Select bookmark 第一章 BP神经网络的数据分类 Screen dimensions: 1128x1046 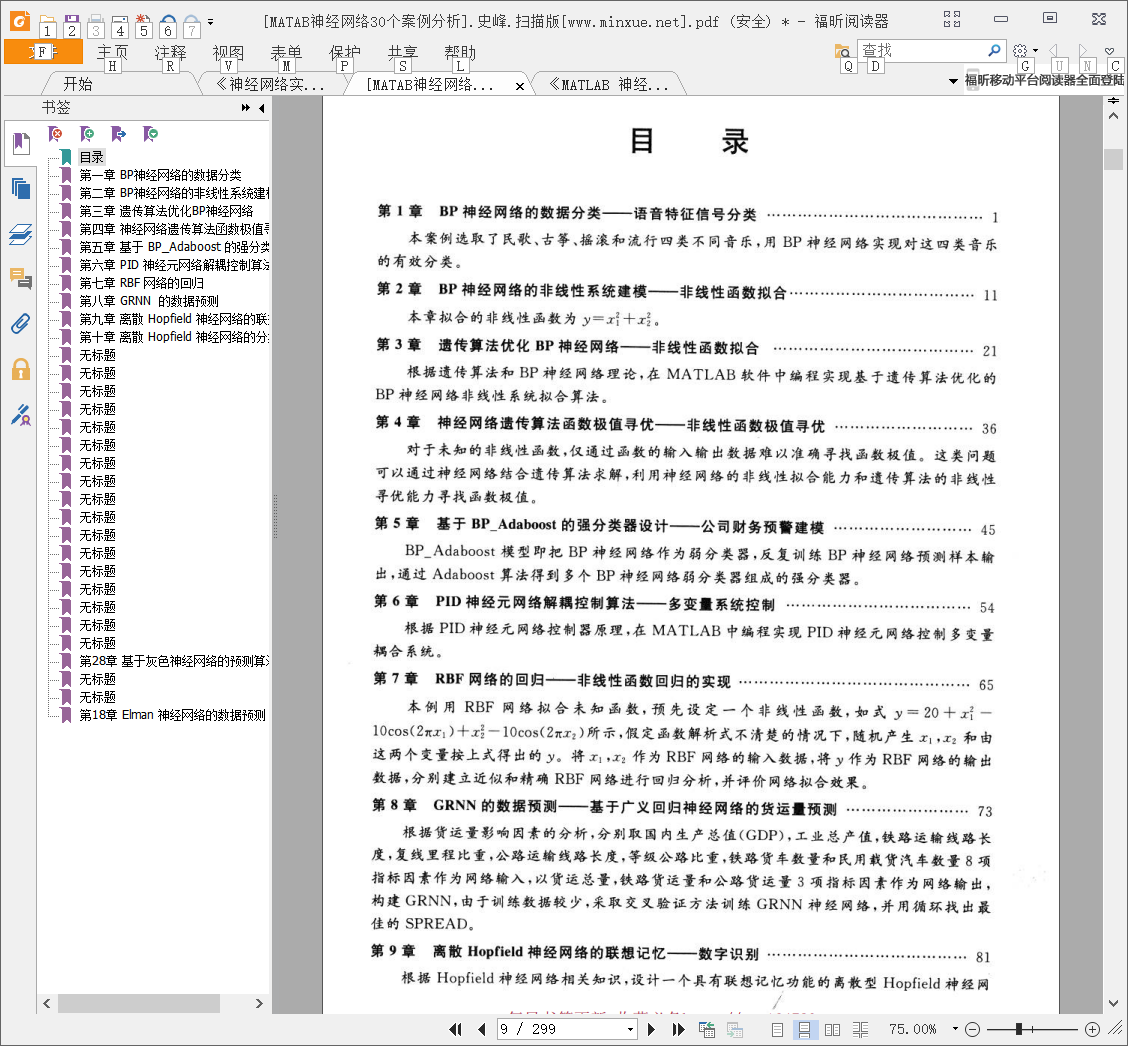coord(160,175)
